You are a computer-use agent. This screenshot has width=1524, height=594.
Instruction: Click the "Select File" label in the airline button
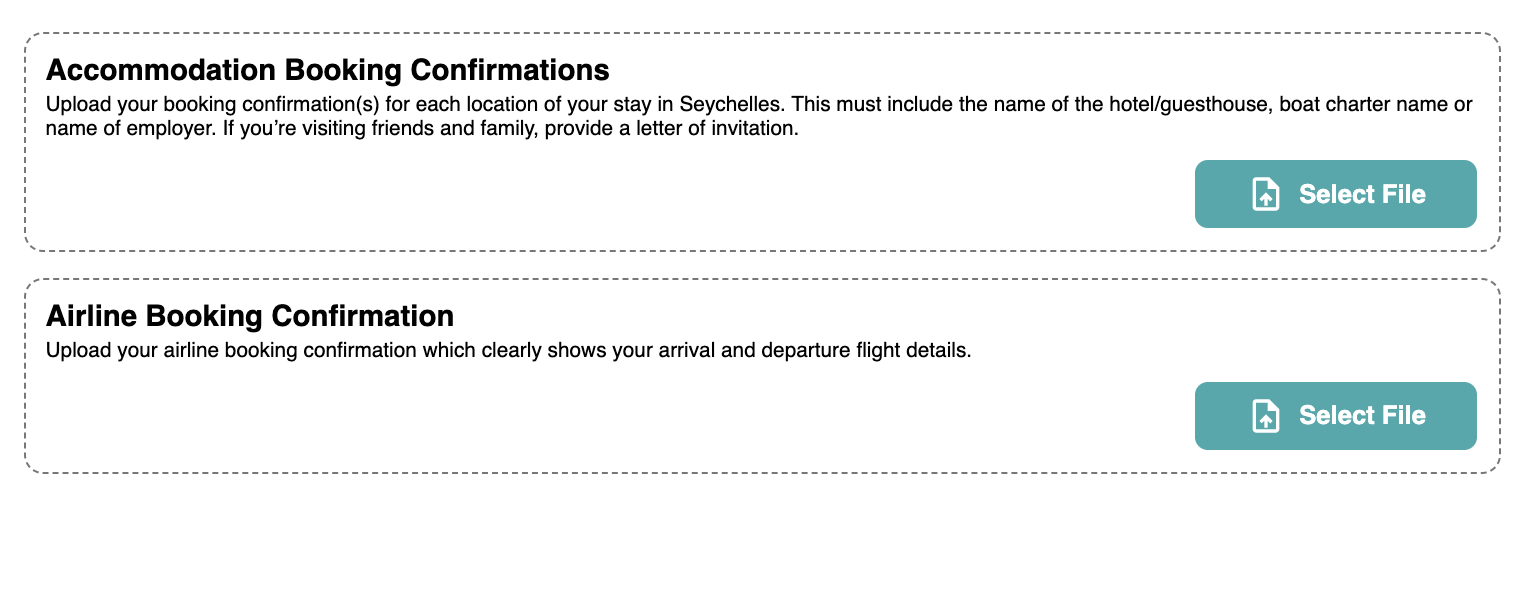point(1361,416)
